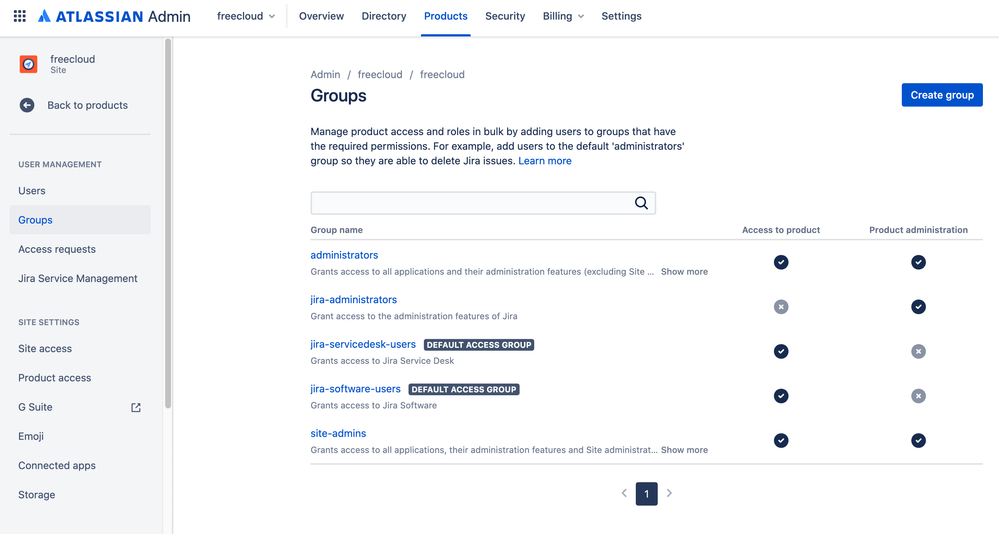
Task: Click Admin in the breadcrumb
Action: coord(325,75)
